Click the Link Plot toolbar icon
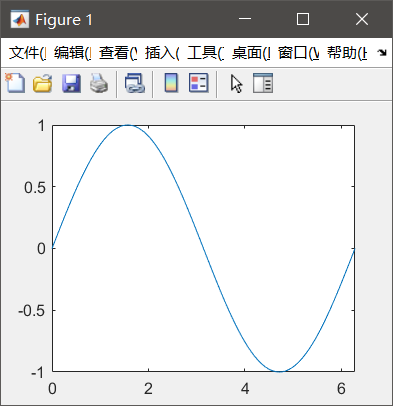 [x=135, y=83]
